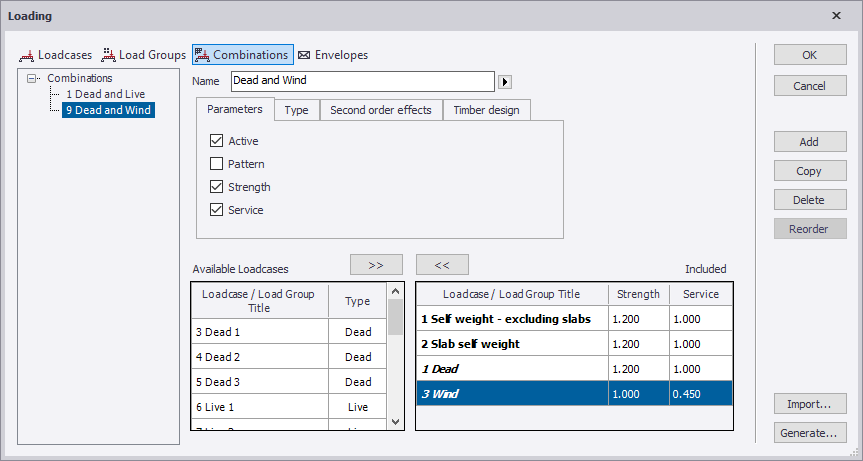Click the Copy button
This screenshot has width=863, height=461.
[x=810, y=171]
